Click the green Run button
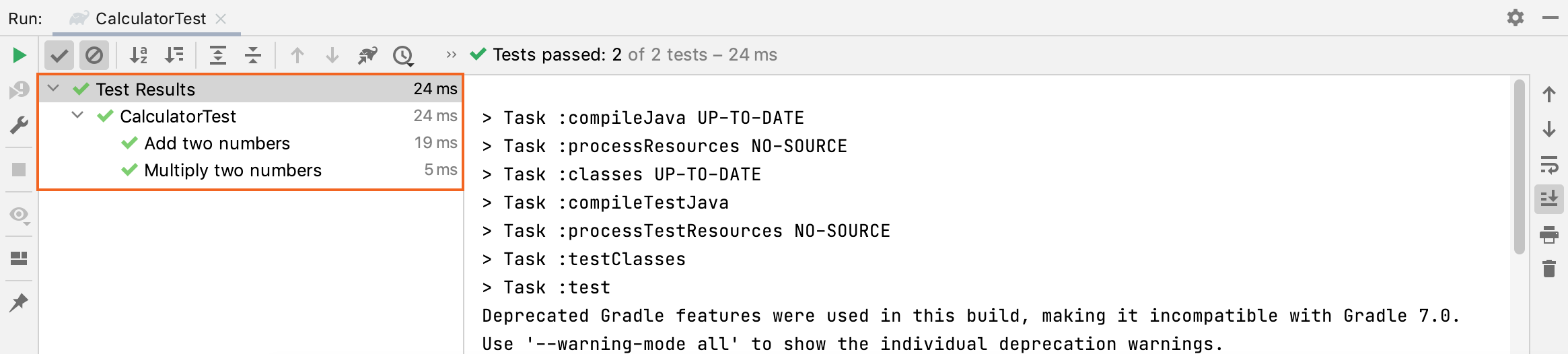Image resolution: width=1568 pixels, height=354 pixels. 20,55
